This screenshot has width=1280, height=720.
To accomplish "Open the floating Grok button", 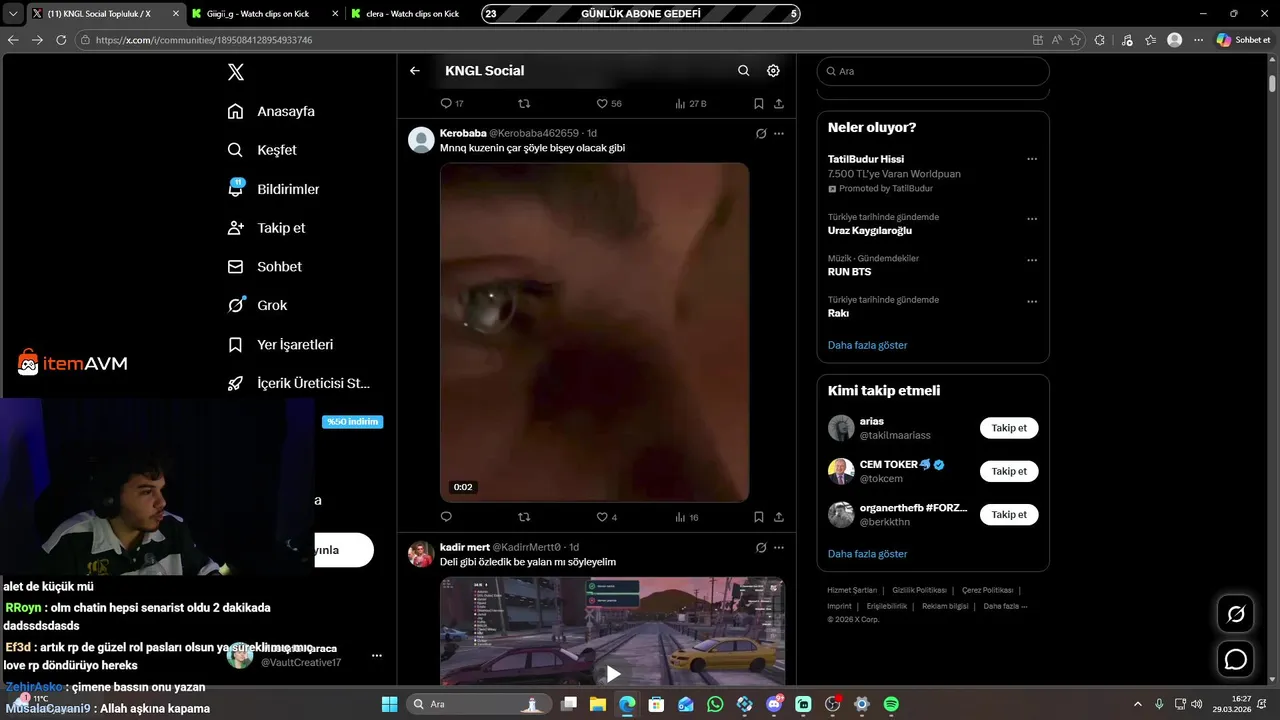I will click(x=1236, y=614).
